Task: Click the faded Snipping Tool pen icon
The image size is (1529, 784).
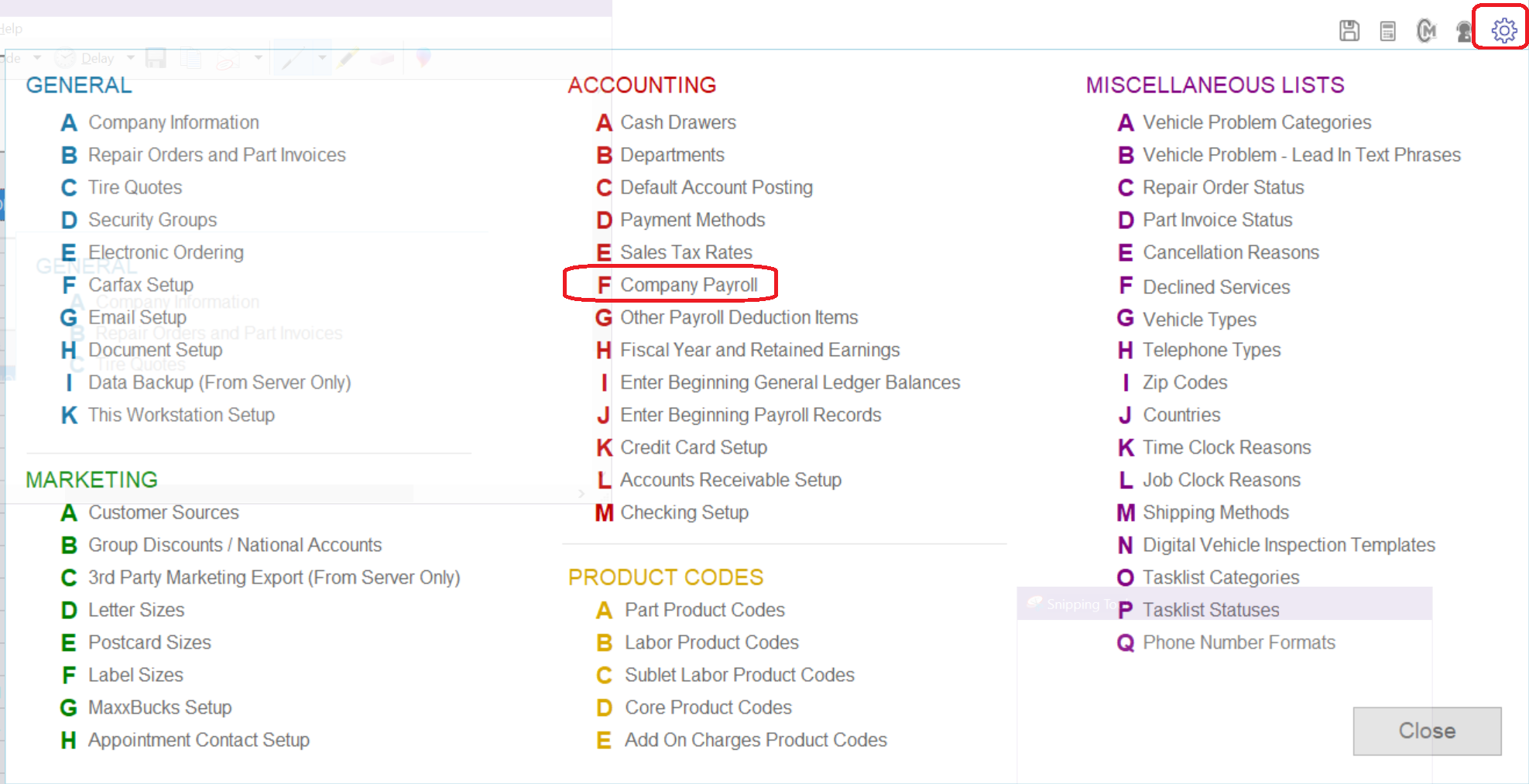Action: (293, 58)
